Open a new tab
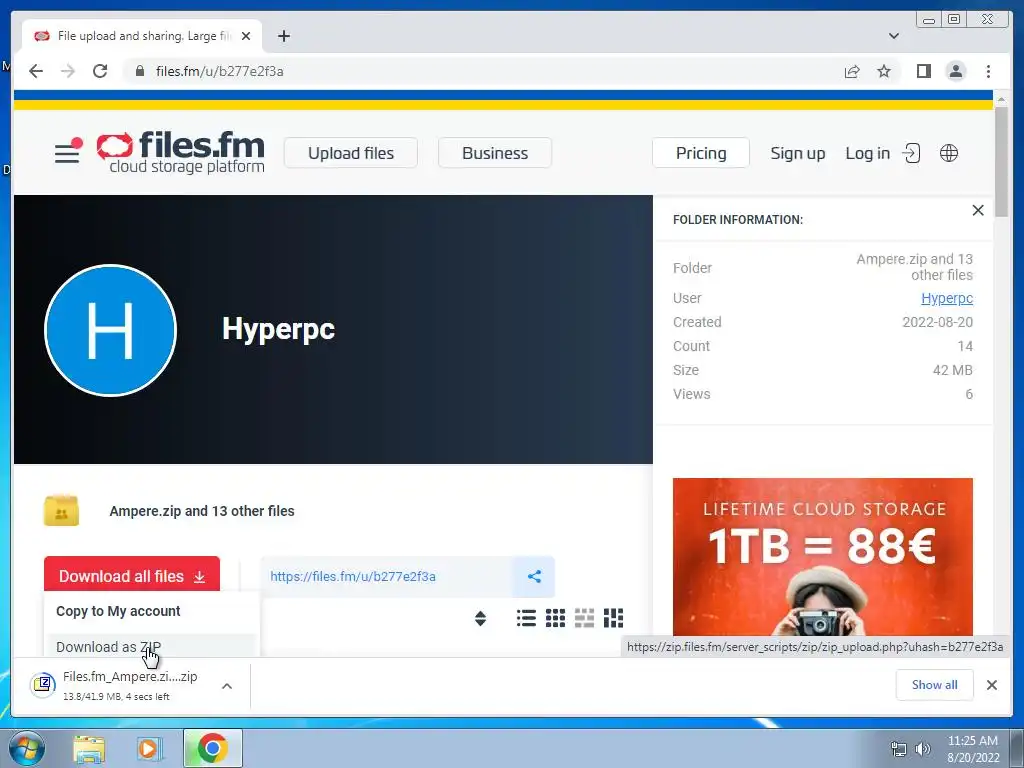 [x=283, y=36]
